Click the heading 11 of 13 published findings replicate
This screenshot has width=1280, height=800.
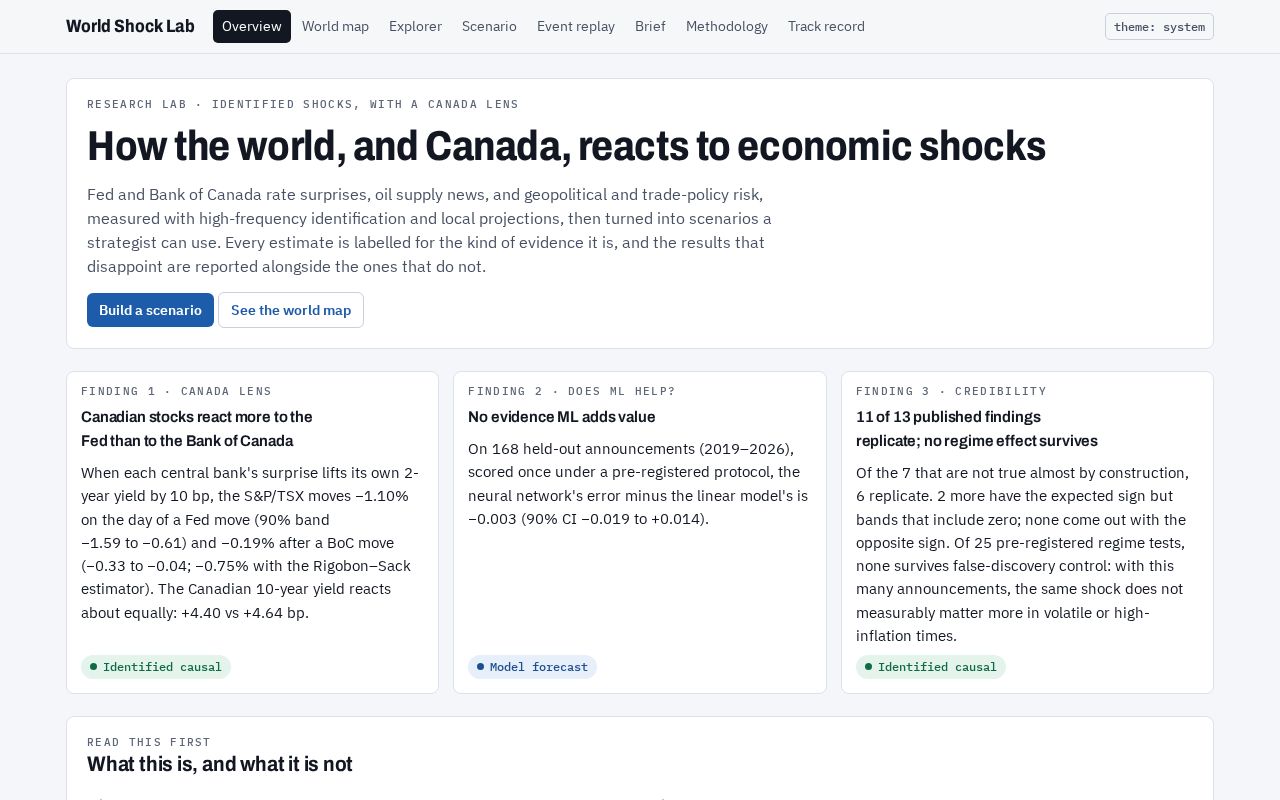(977, 429)
